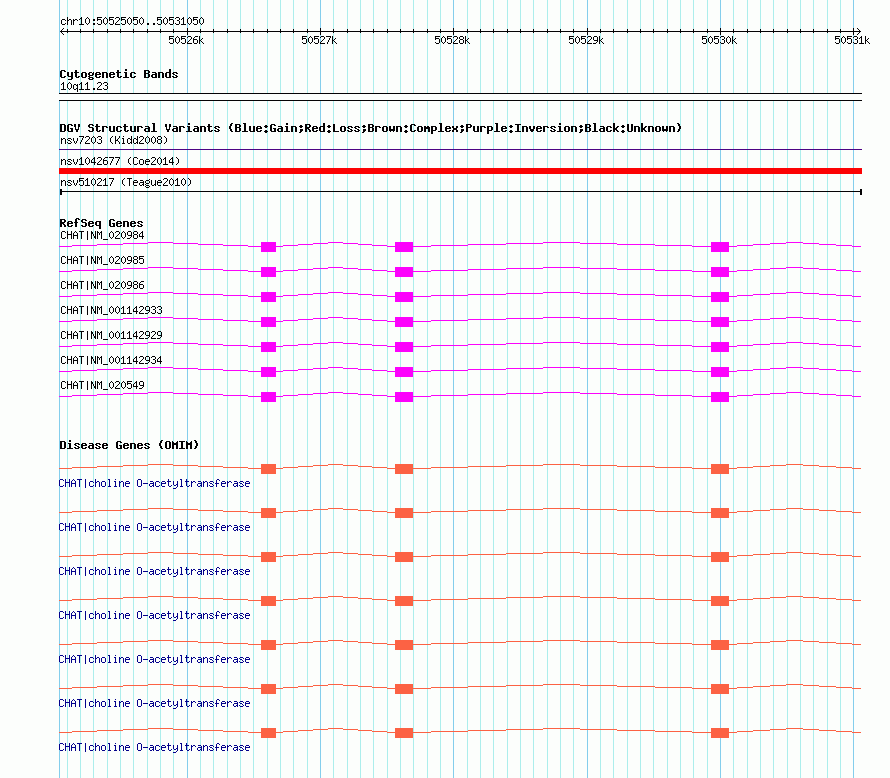Click the 50531k ruler label
Image resolution: width=890 pixels, height=778 pixels.
(x=852, y=40)
